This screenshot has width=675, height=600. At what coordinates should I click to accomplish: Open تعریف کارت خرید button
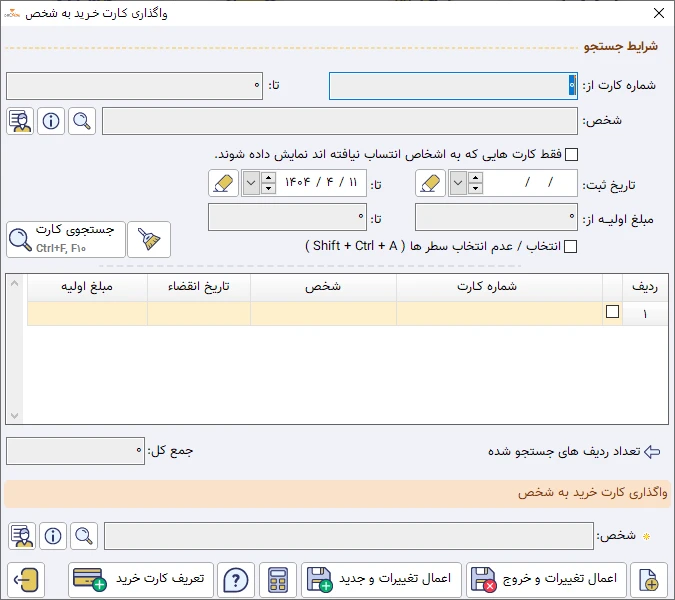[x=141, y=580]
